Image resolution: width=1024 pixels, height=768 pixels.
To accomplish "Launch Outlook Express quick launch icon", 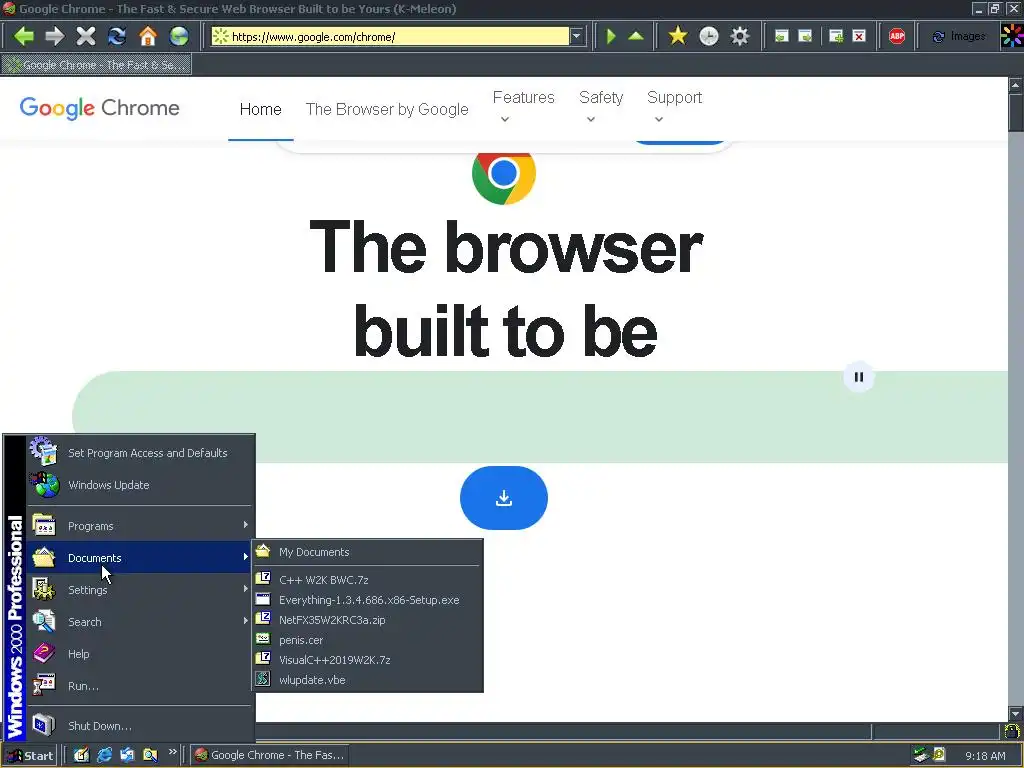I will coord(127,755).
